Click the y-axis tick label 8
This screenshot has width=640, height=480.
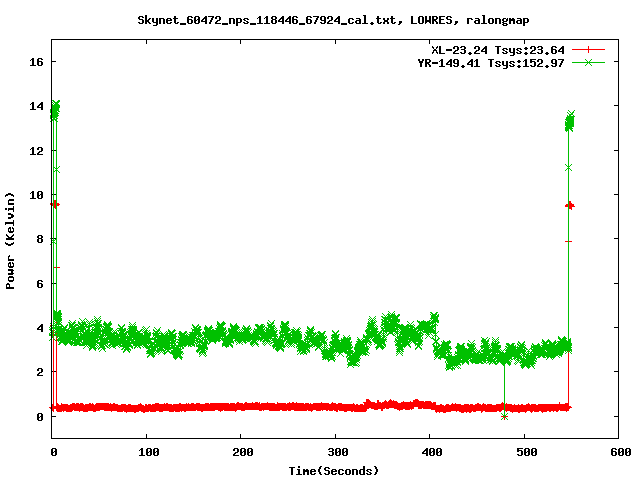(x=40, y=239)
